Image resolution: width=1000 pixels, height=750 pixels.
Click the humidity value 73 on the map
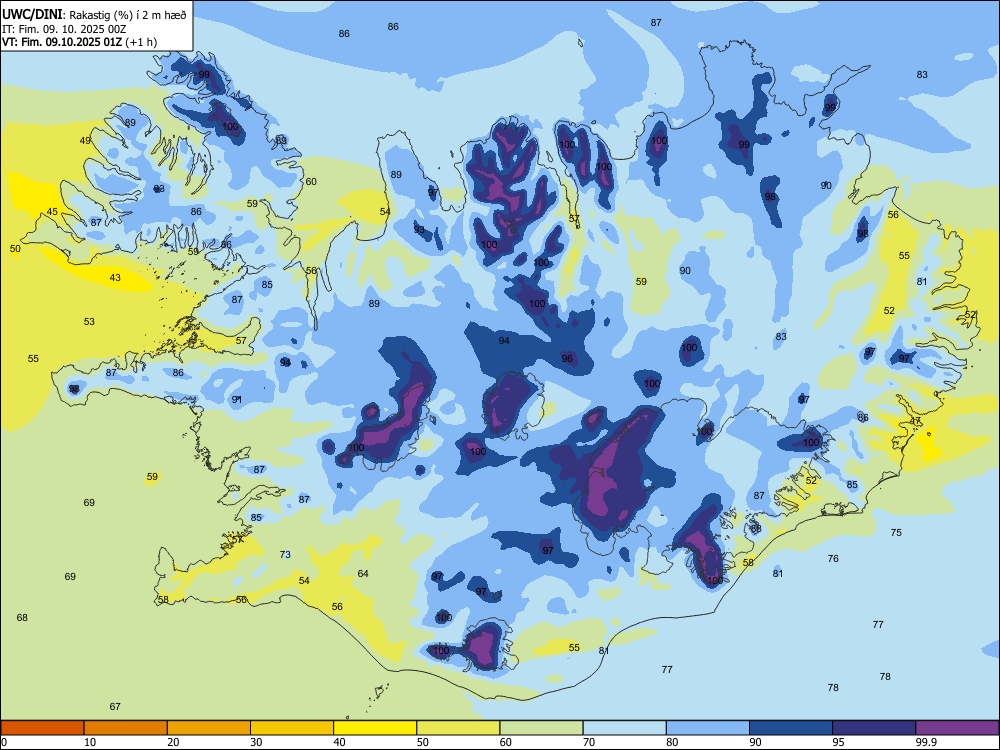285,554
